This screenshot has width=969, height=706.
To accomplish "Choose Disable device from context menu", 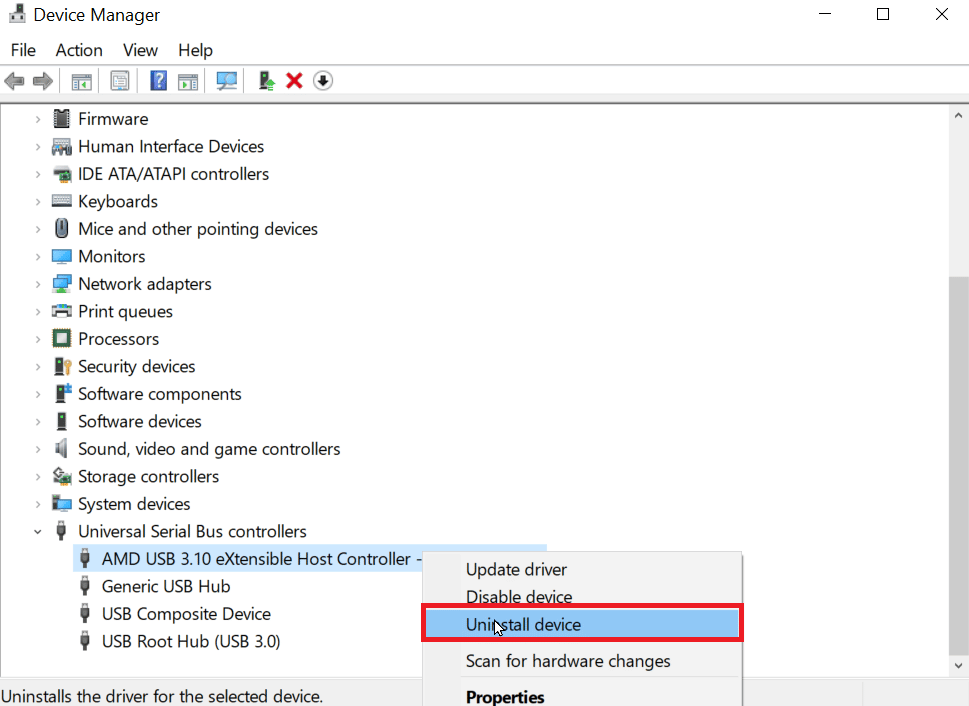I will coord(582,595).
